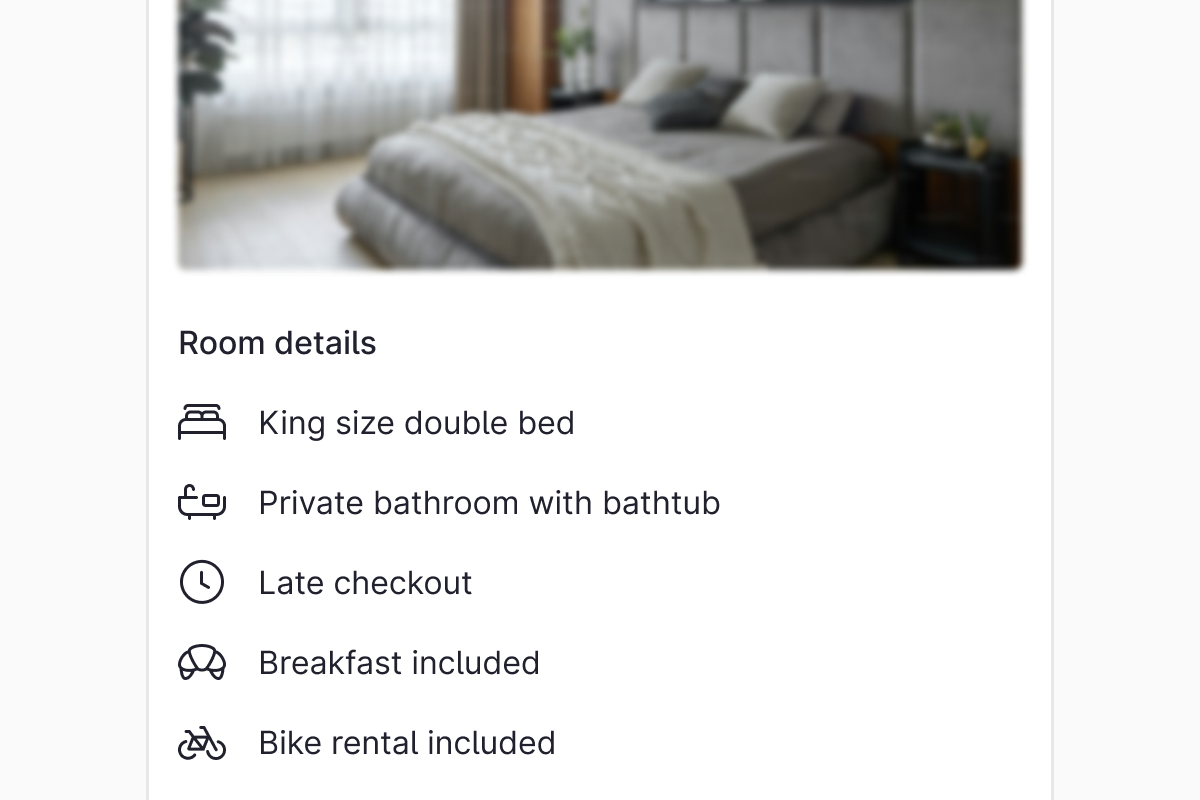Image resolution: width=1200 pixels, height=800 pixels.
Task: Select Private bathroom with bathtub text
Action: pos(489,503)
